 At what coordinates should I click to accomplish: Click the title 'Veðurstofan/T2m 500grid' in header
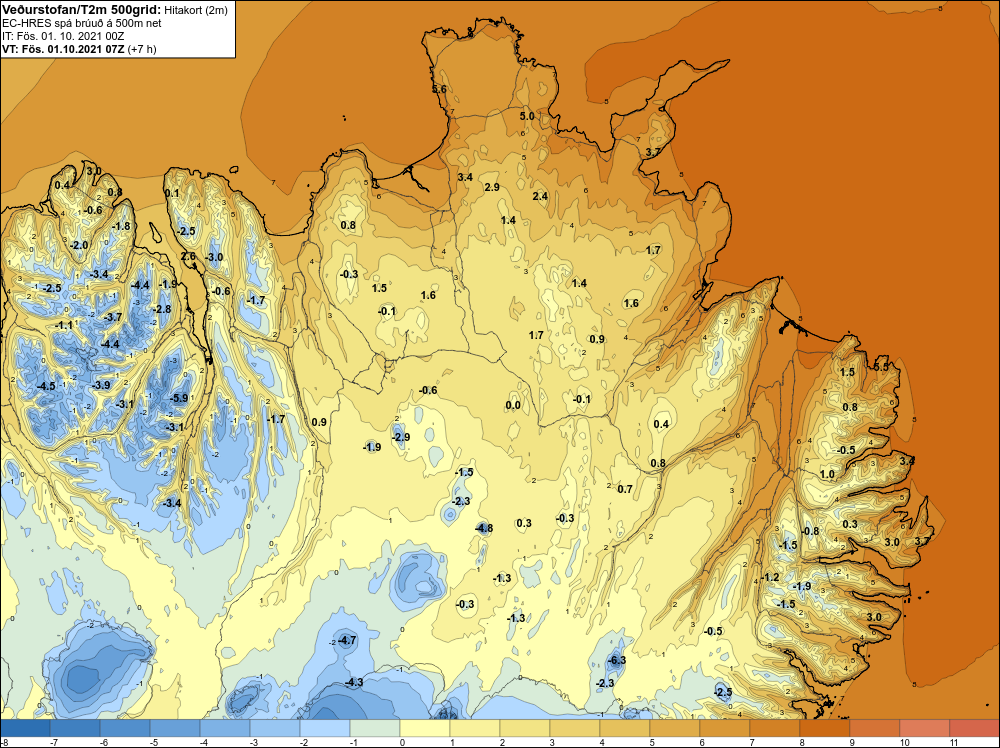coord(80,9)
